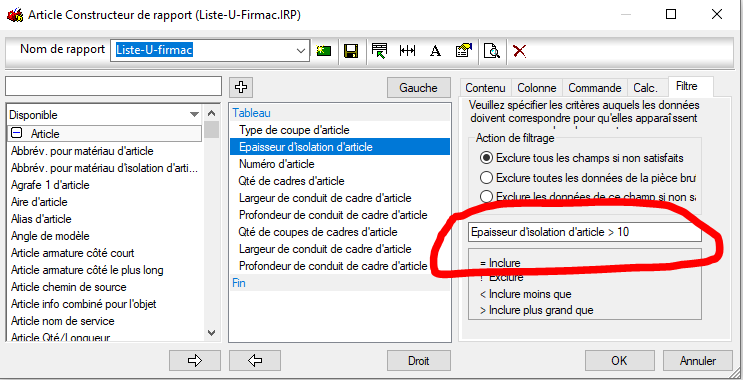The height and width of the screenshot is (380, 743).
Task: Preview report with magnifier page icon
Action: [492, 51]
